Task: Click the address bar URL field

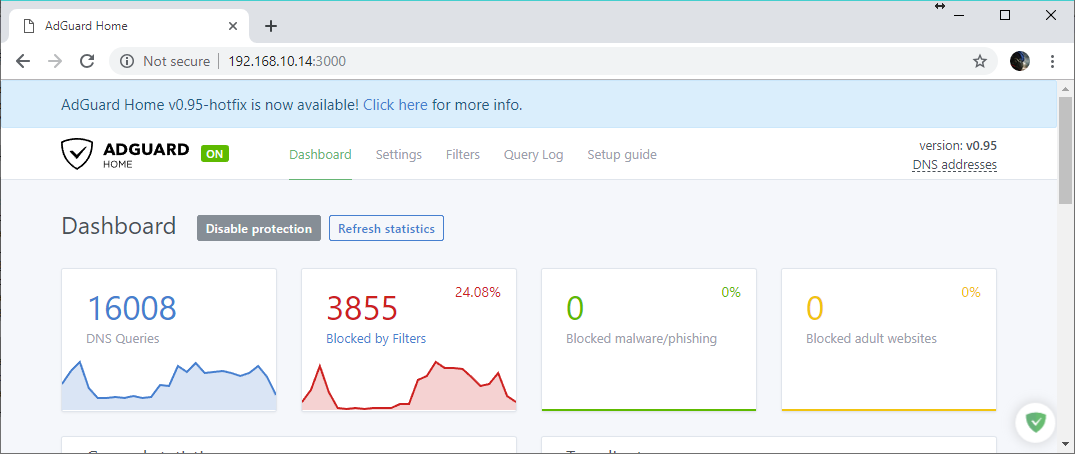Action: [553, 62]
